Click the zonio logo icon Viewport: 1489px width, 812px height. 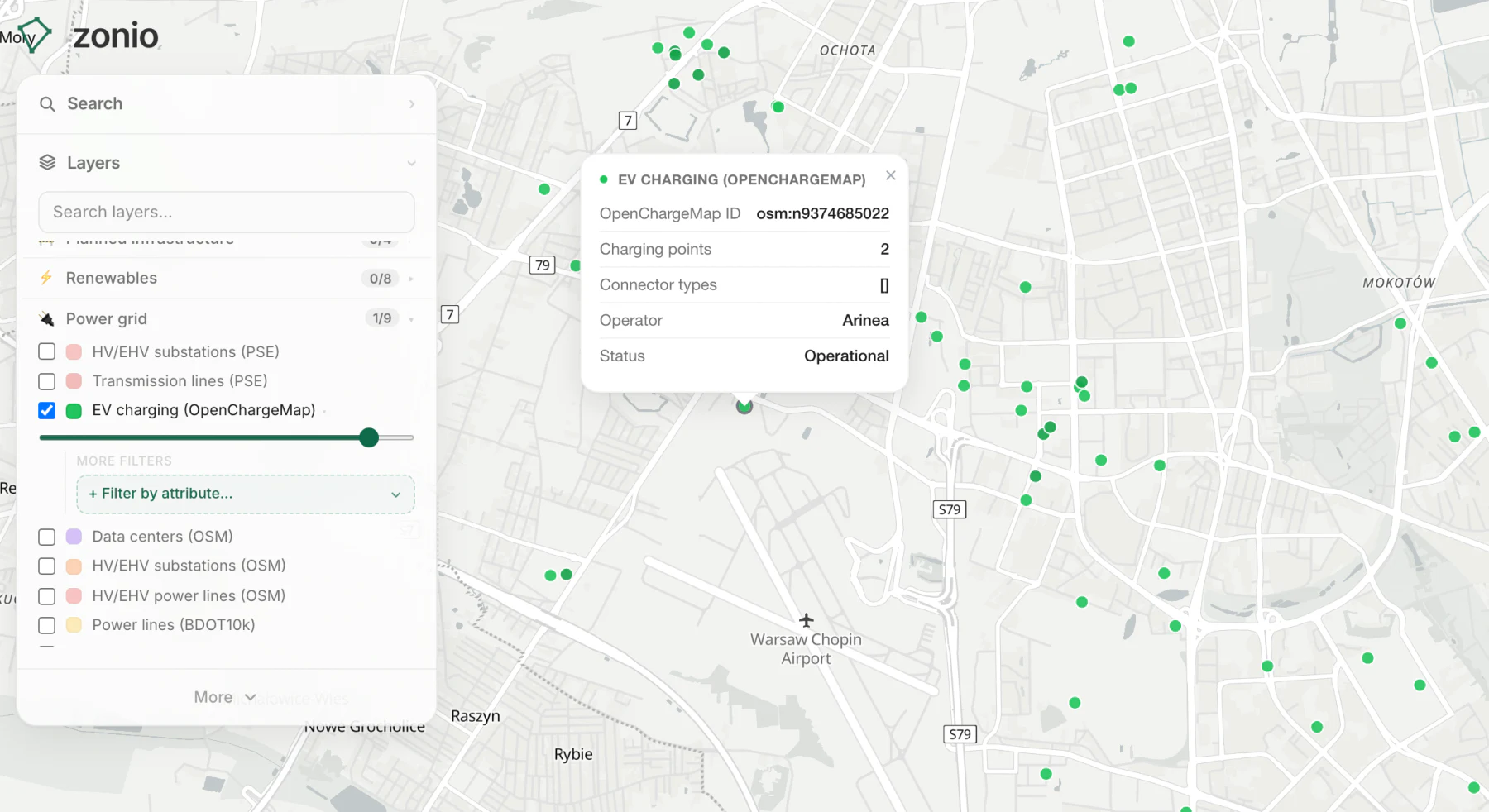pyautogui.click(x=35, y=35)
